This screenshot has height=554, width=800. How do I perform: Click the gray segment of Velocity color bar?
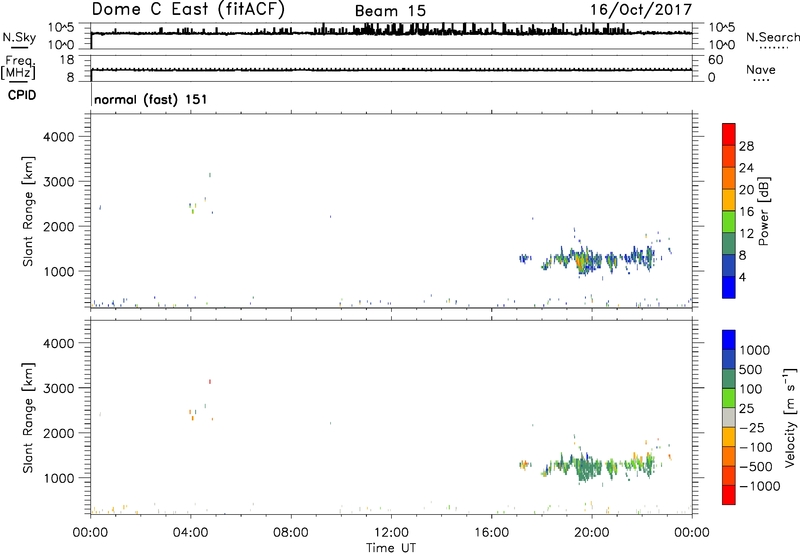tap(729, 417)
